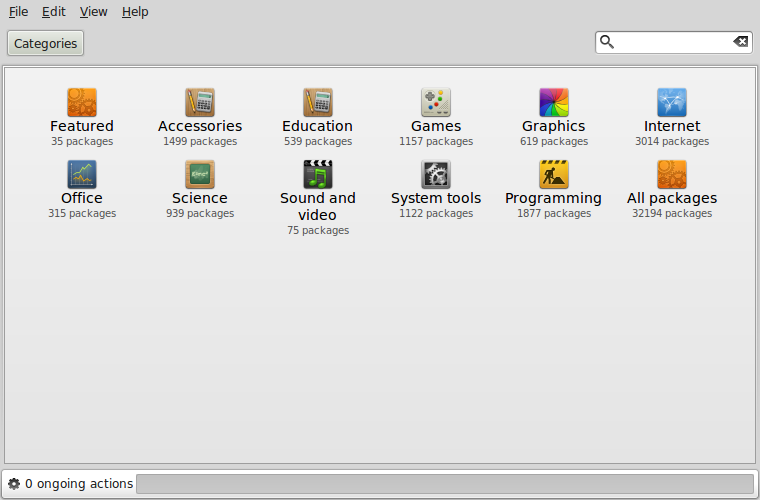Screen dimensions: 760x500
Task: Select the Science category icon
Action: point(200,174)
